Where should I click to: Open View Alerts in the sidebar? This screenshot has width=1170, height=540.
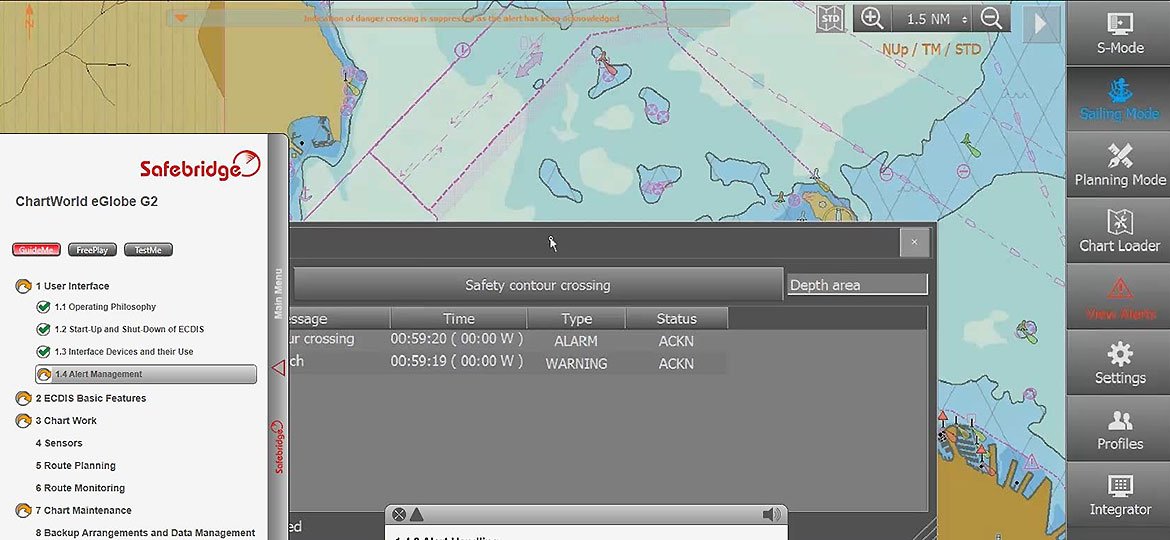coord(1119,298)
